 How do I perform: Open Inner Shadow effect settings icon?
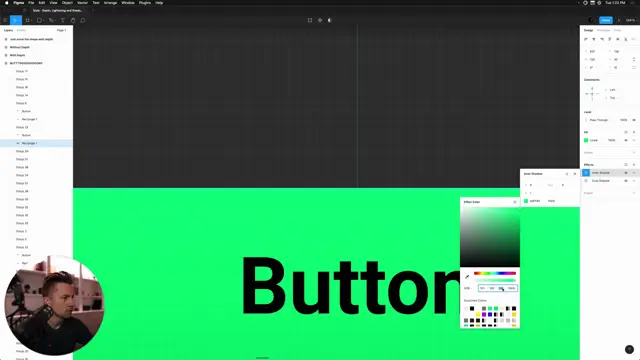coord(586,173)
